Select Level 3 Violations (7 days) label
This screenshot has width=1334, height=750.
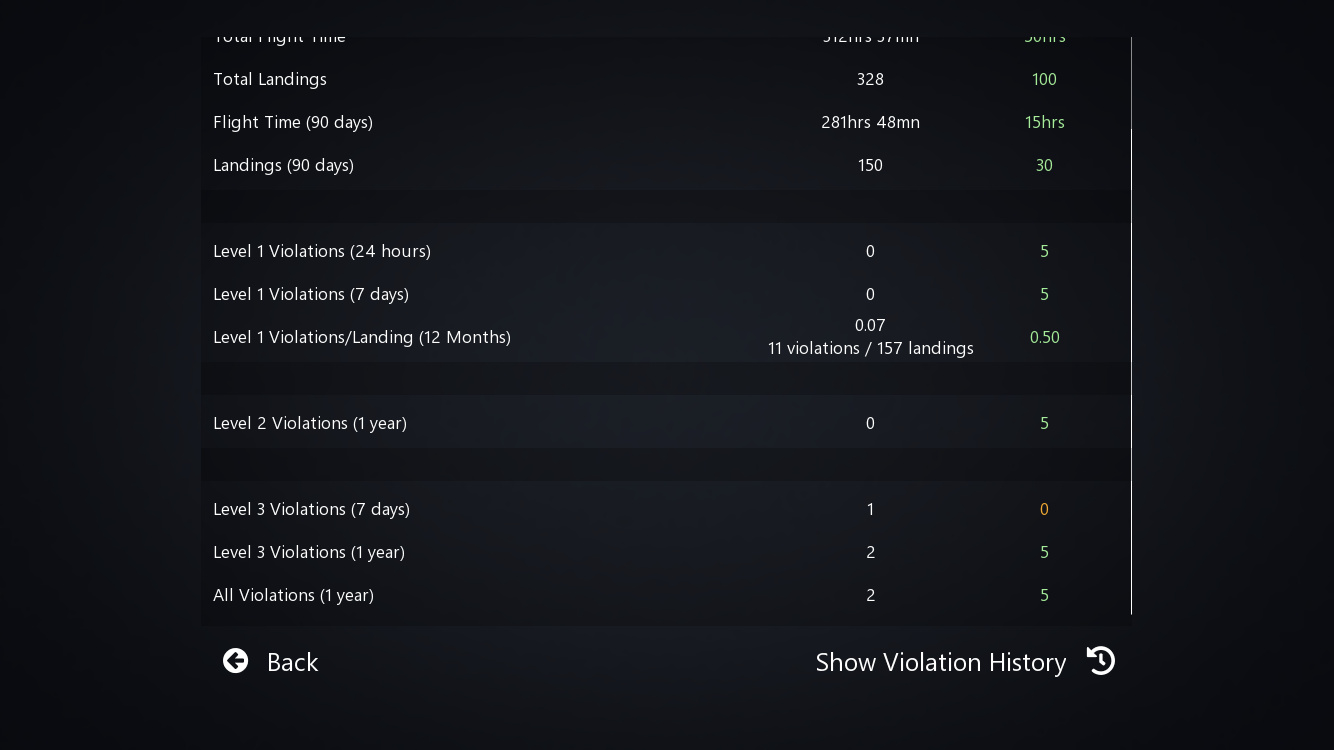pos(311,509)
